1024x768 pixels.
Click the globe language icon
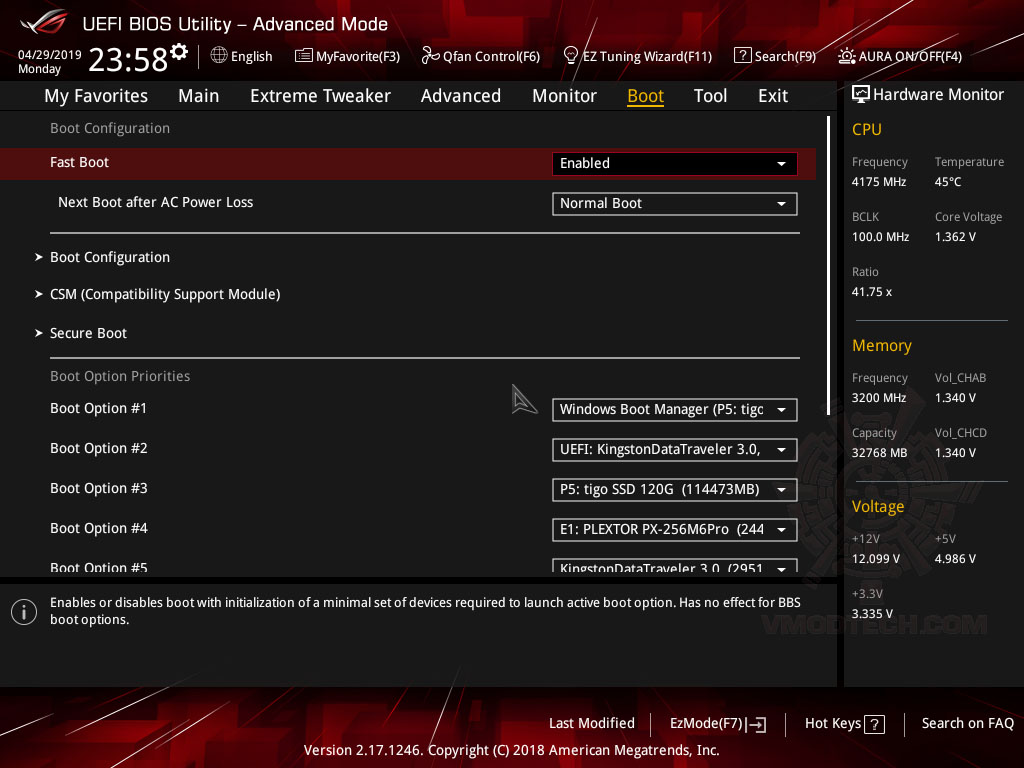click(219, 56)
